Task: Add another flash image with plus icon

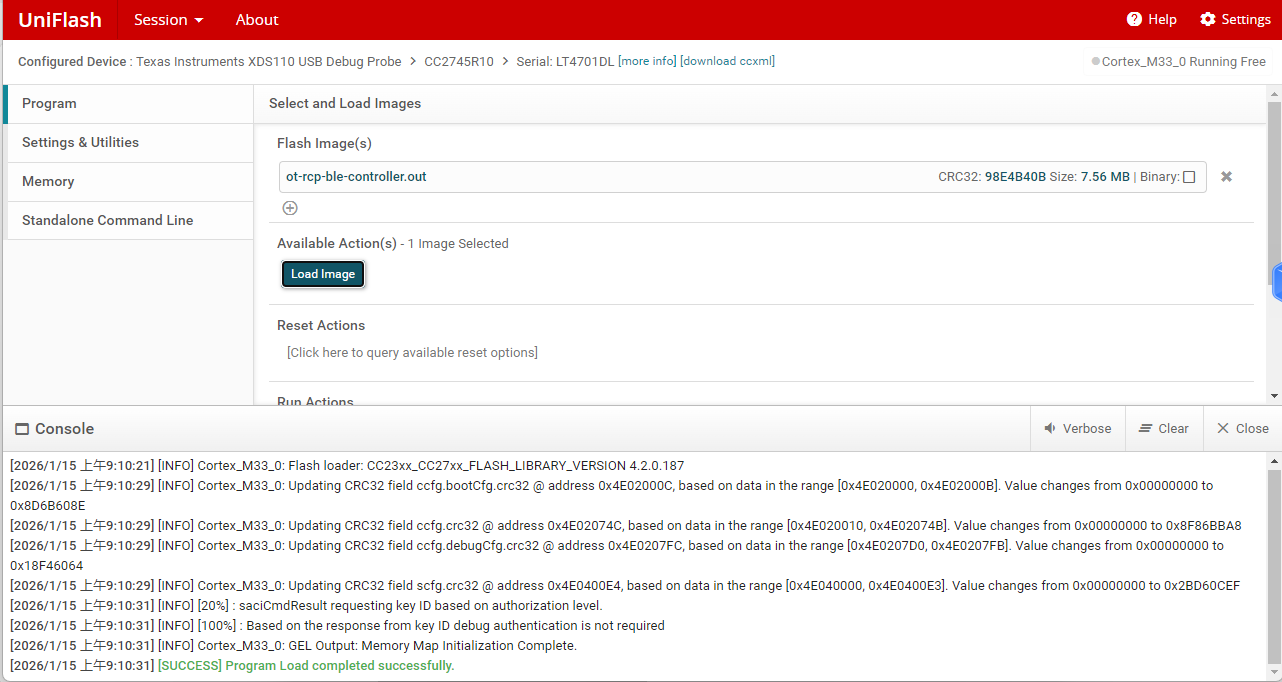Action: (290, 208)
